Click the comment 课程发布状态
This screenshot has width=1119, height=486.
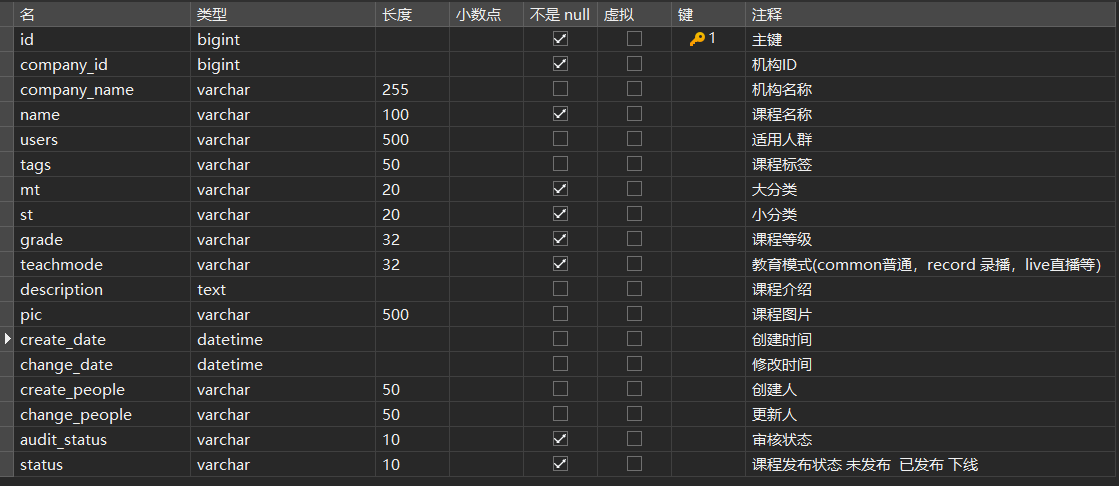865,465
